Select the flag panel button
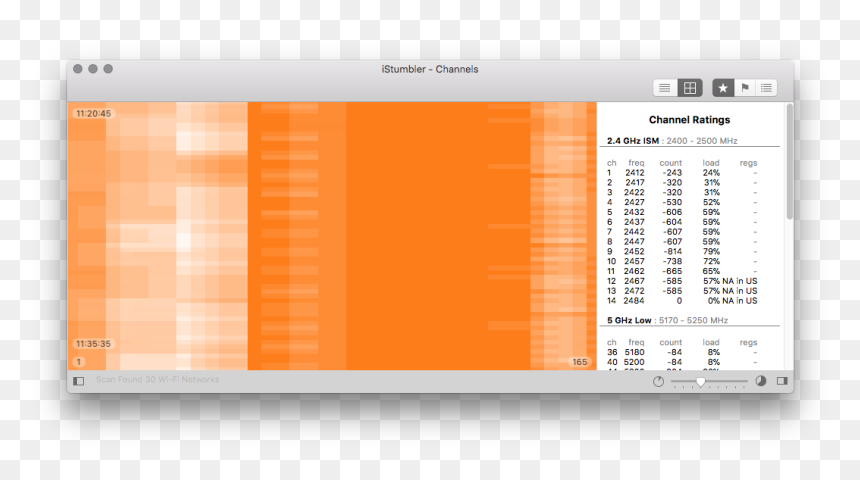Image resolution: width=860 pixels, height=480 pixels. click(x=745, y=88)
